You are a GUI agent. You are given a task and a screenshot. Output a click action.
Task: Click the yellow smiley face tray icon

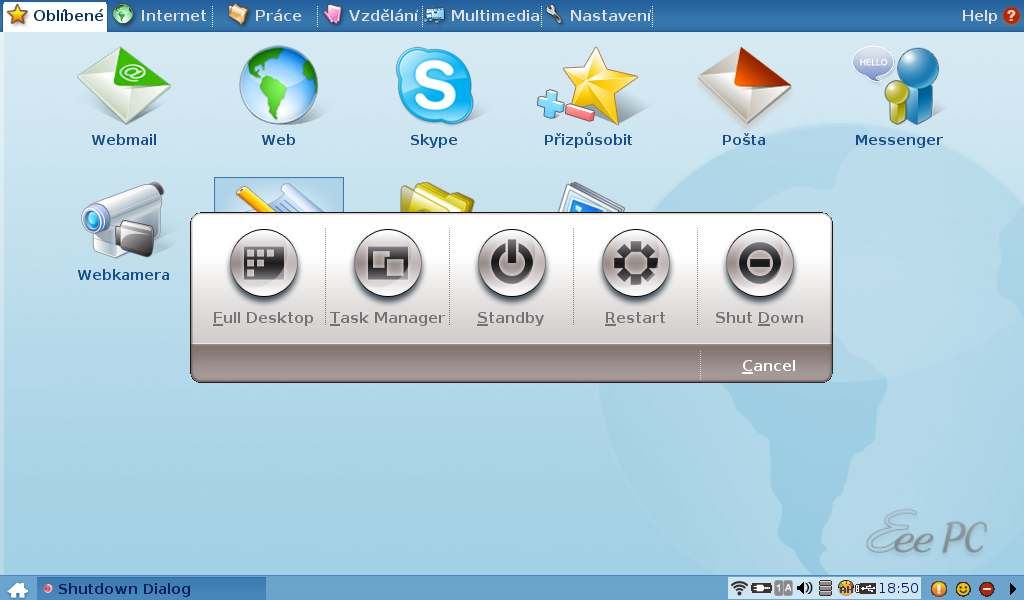point(963,589)
